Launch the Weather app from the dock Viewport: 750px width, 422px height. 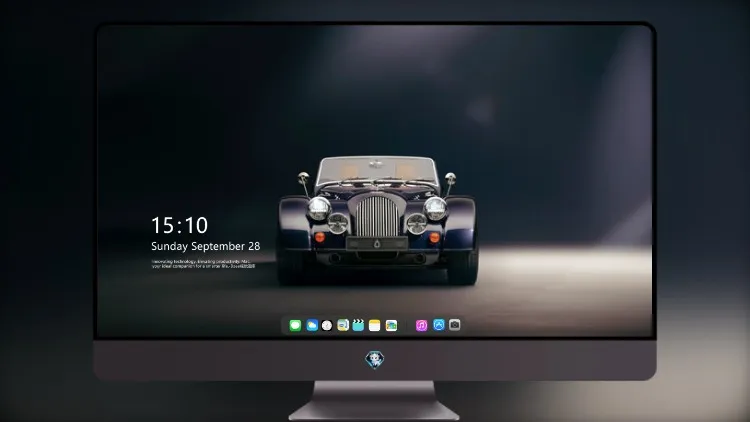pos(312,326)
